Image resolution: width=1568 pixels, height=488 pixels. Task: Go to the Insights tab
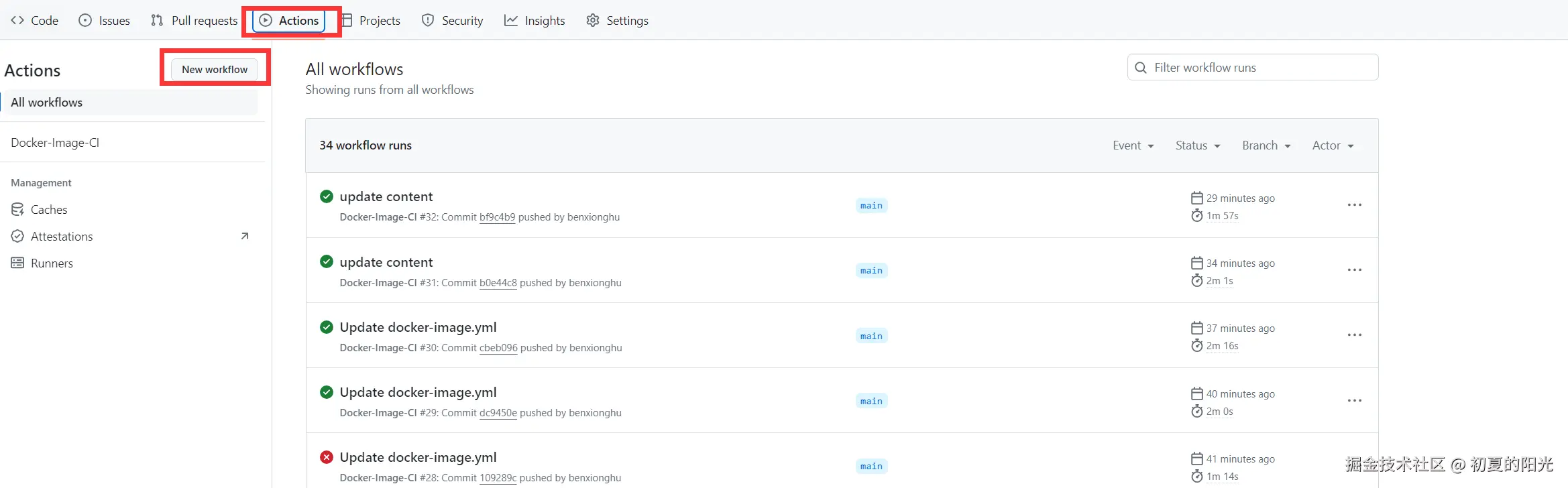tap(535, 21)
